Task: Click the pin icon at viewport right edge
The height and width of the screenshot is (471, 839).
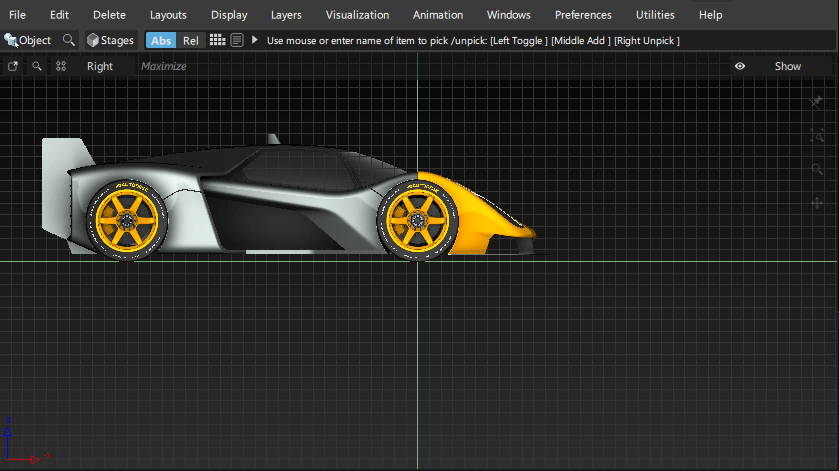Action: tap(816, 103)
